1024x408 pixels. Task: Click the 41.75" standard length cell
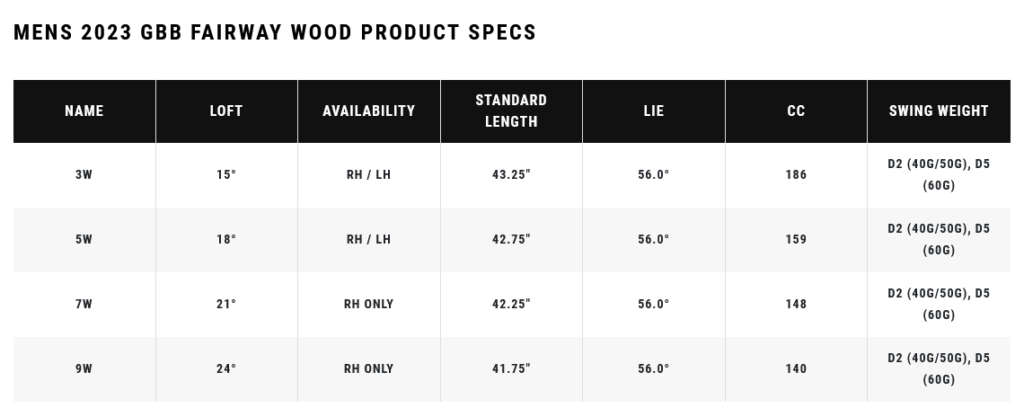click(511, 369)
